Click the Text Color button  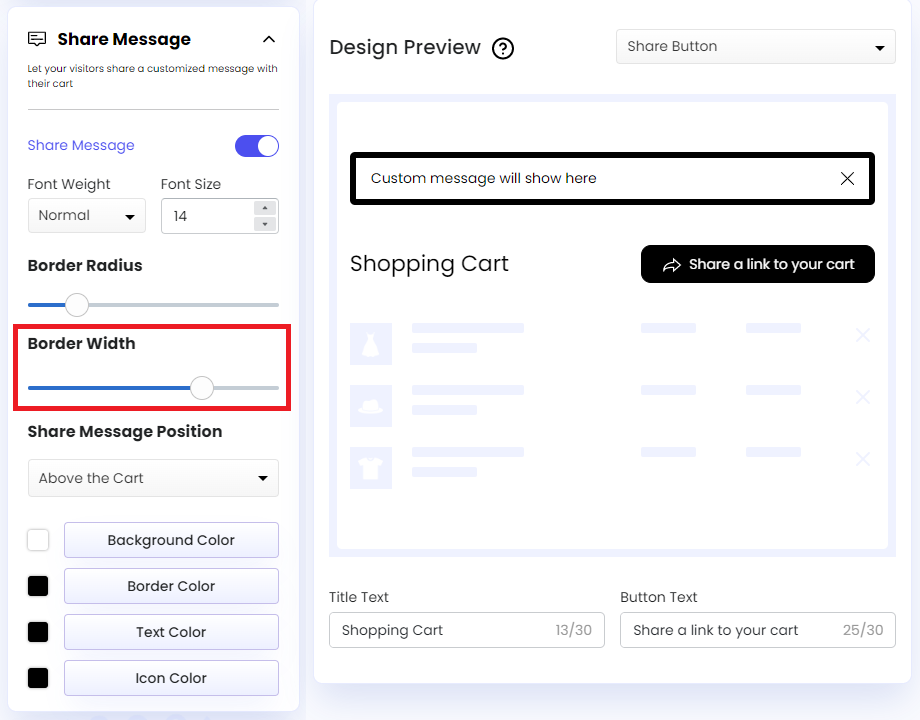tap(170, 632)
